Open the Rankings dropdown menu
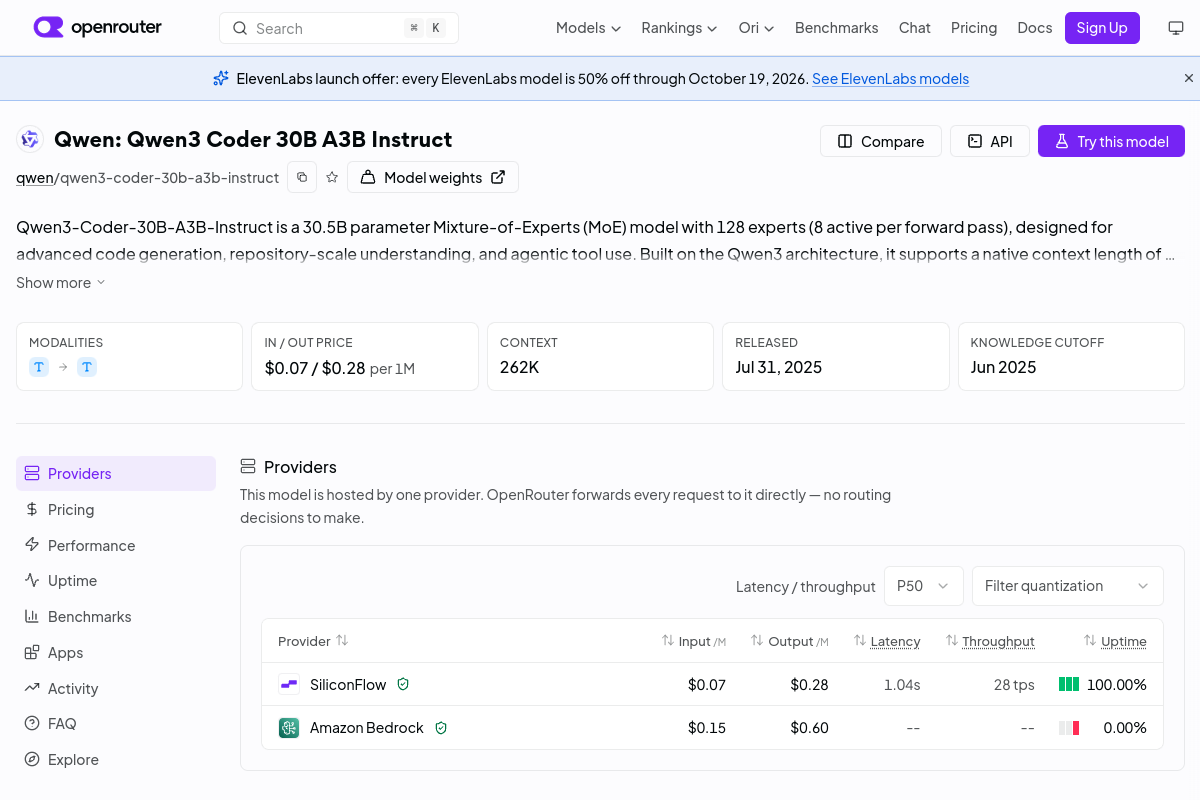The image size is (1200, 800). pyautogui.click(x=679, y=28)
